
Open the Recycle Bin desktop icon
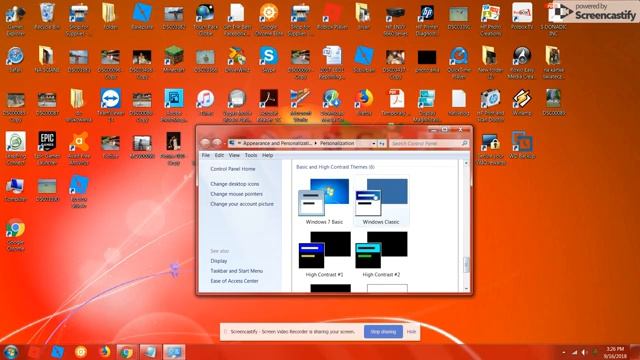point(47,16)
